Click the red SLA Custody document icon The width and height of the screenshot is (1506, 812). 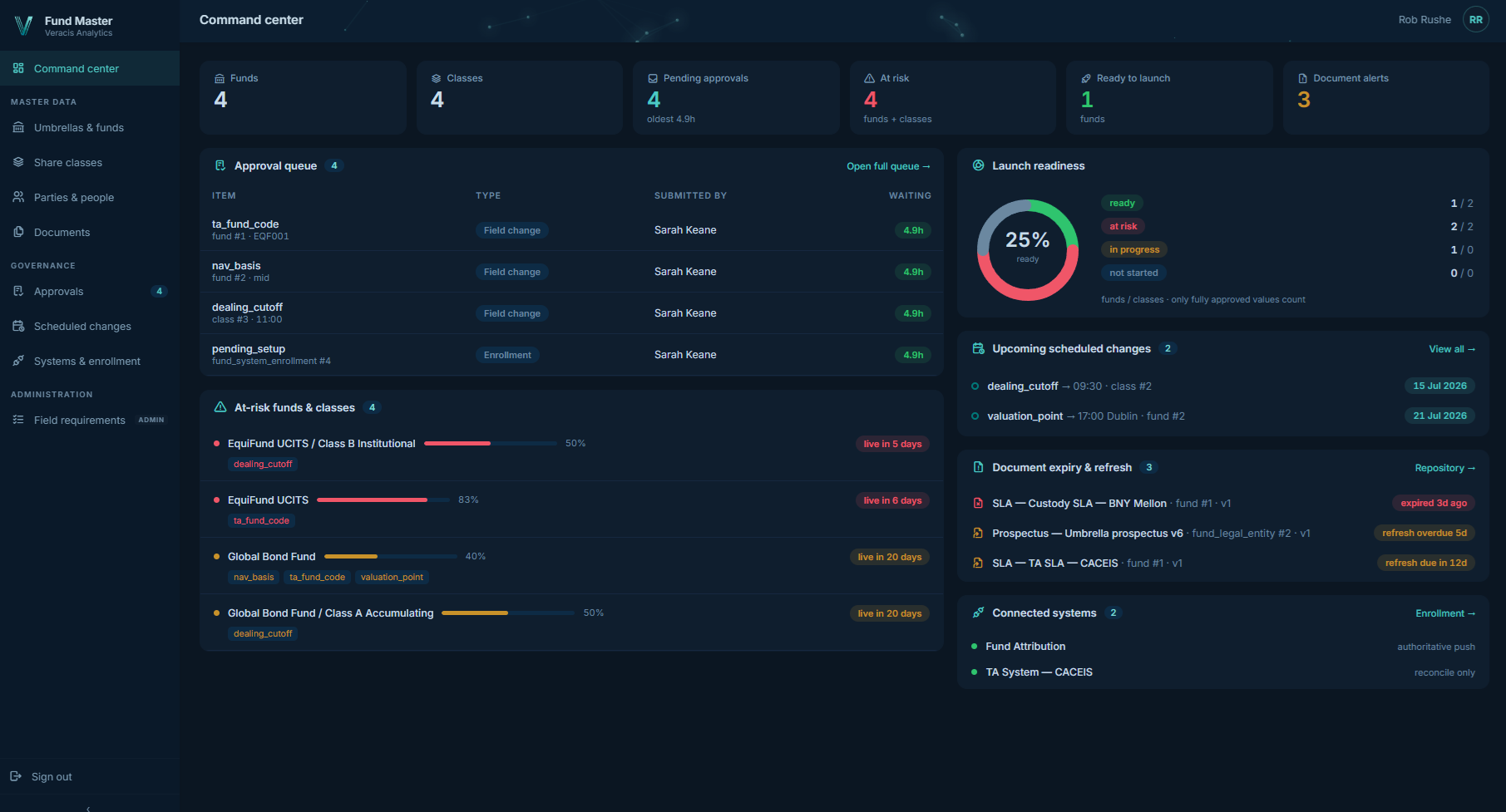(978, 503)
